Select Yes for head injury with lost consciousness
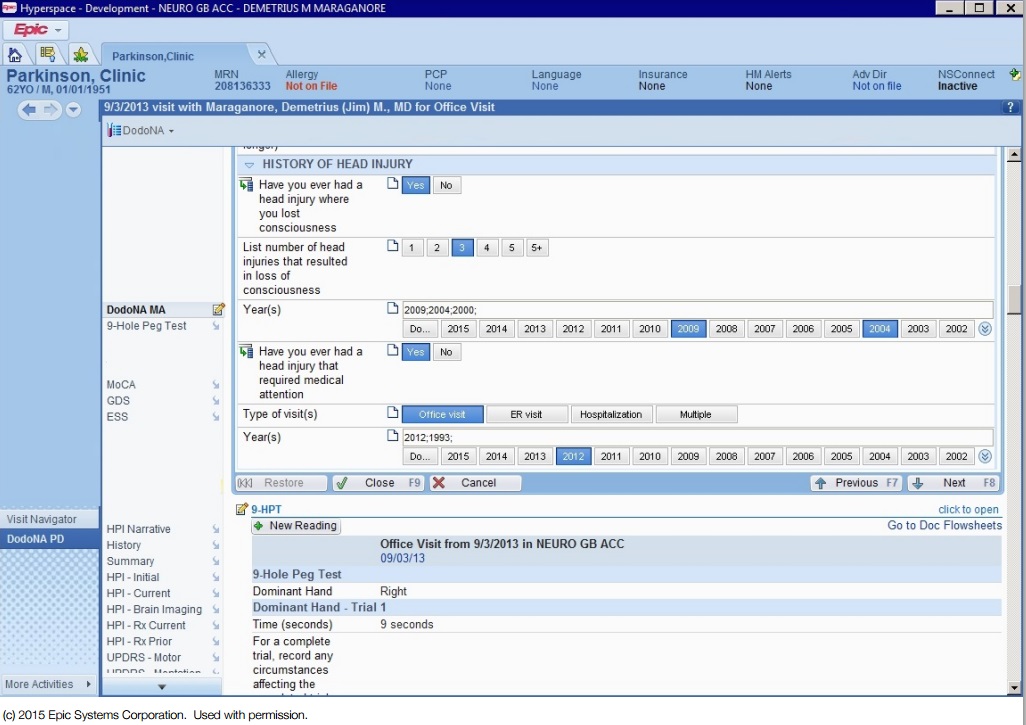The width and height of the screenshot is (1026, 725). 416,185
